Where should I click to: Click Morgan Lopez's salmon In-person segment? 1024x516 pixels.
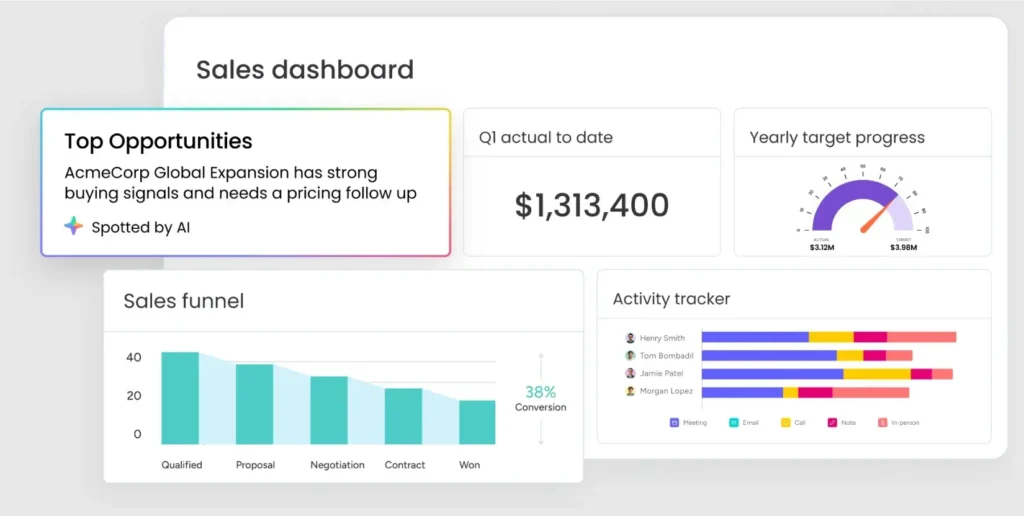coord(871,392)
